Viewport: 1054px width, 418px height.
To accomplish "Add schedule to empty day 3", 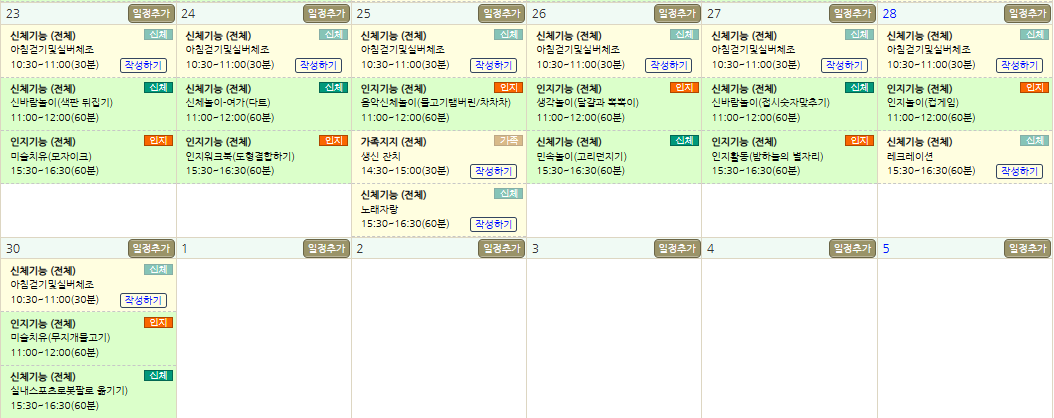I will click(677, 249).
